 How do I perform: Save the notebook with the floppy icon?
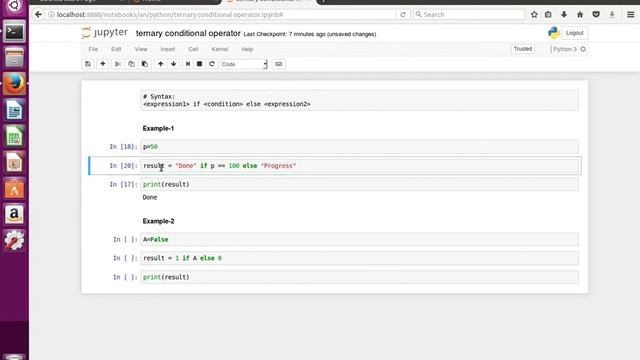click(x=88, y=64)
